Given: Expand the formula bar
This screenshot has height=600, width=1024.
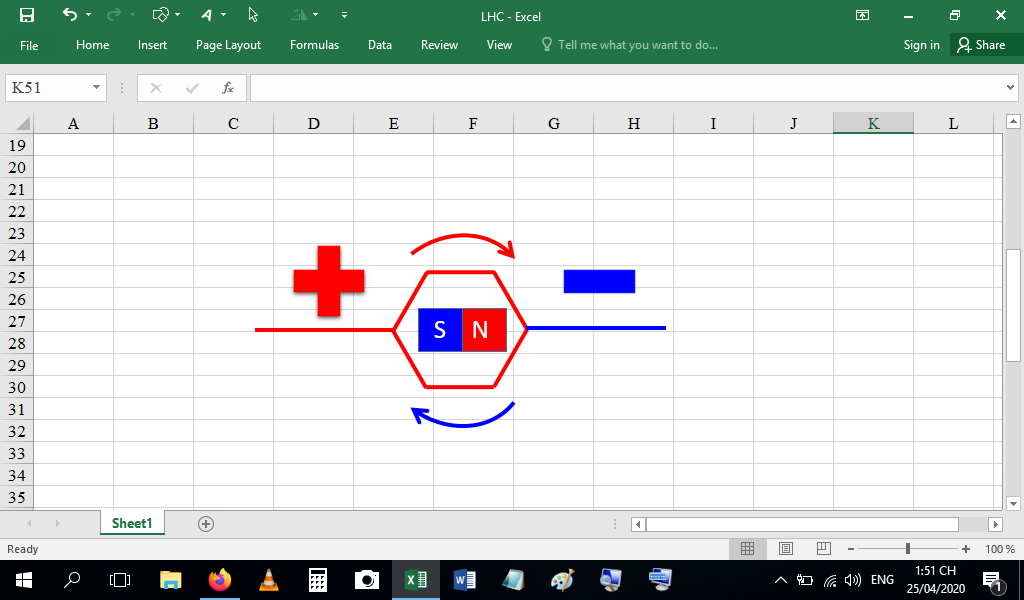Looking at the screenshot, I should [x=1010, y=88].
